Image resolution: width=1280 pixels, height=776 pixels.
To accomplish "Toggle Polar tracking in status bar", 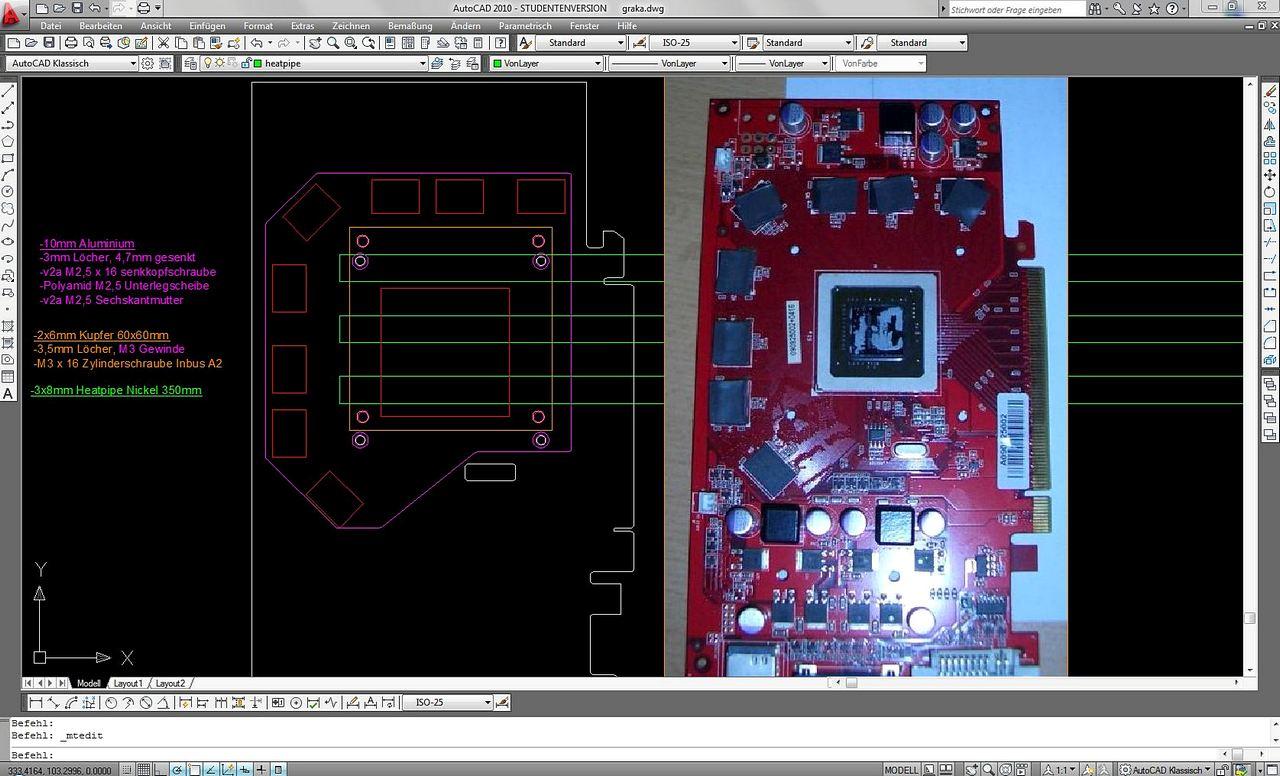I will coord(177,769).
